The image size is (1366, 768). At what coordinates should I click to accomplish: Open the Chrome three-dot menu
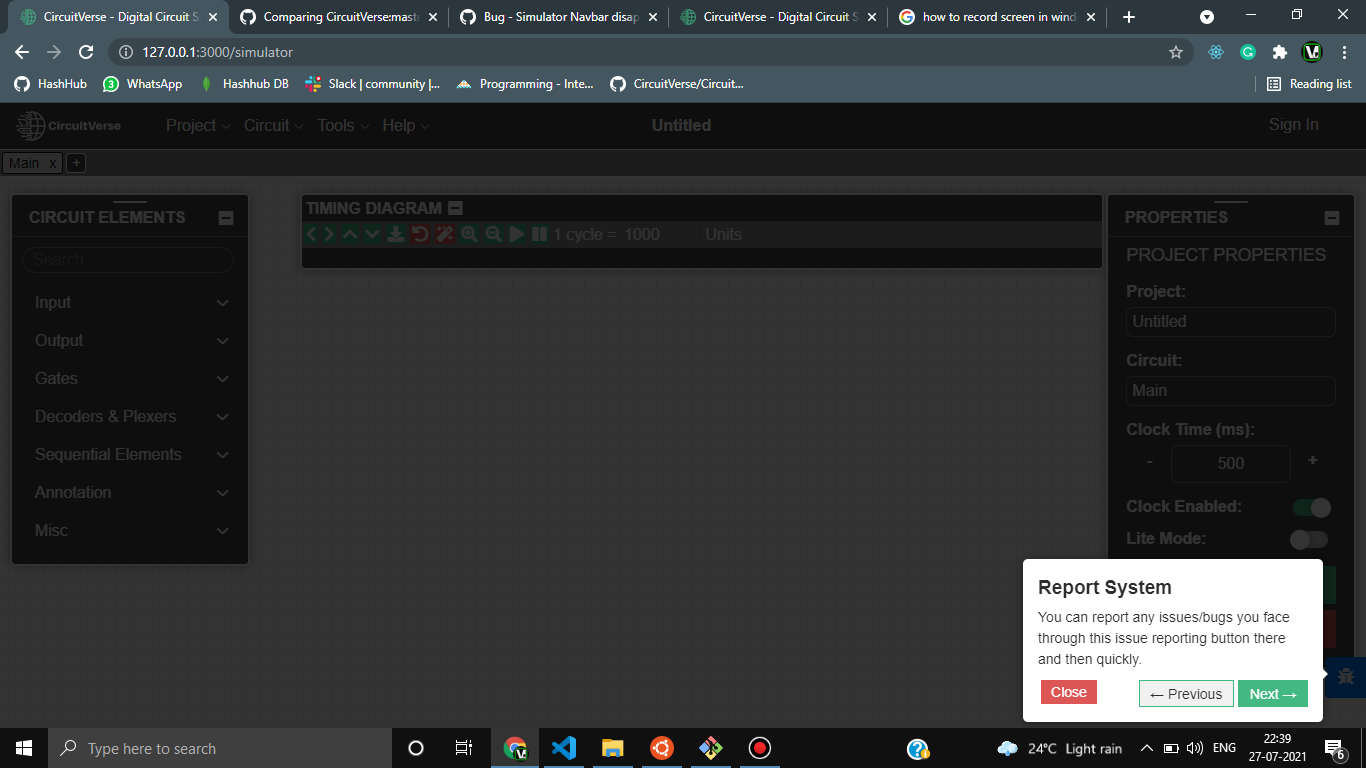point(1343,52)
